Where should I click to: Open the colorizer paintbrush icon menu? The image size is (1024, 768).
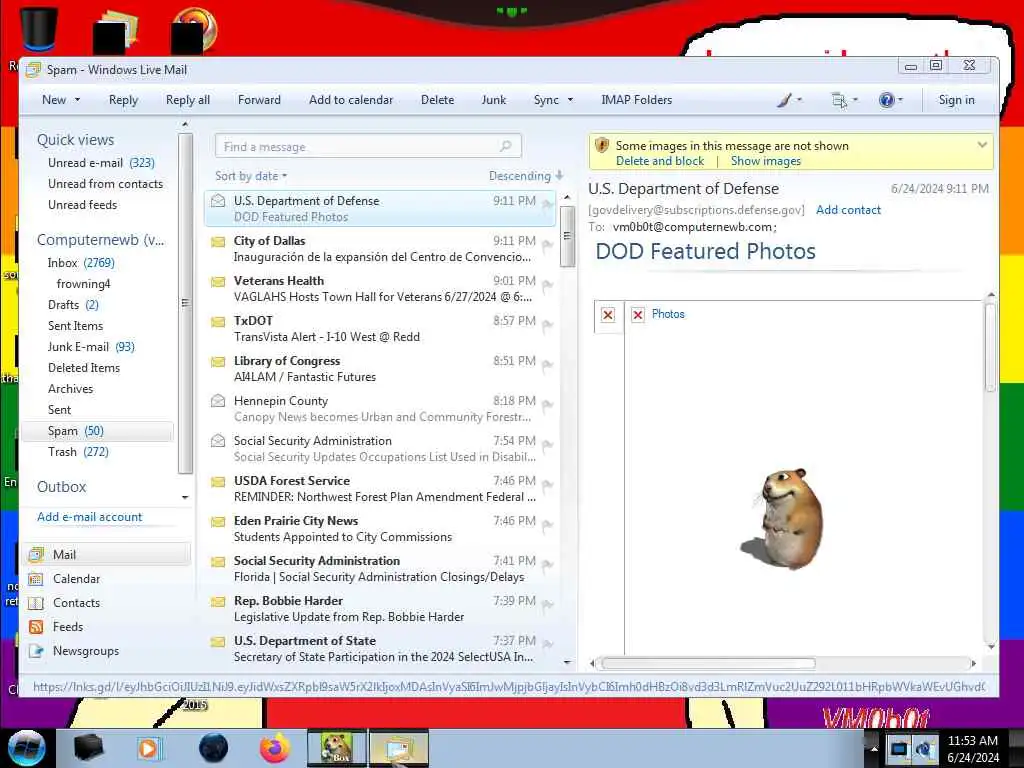[x=789, y=100]
